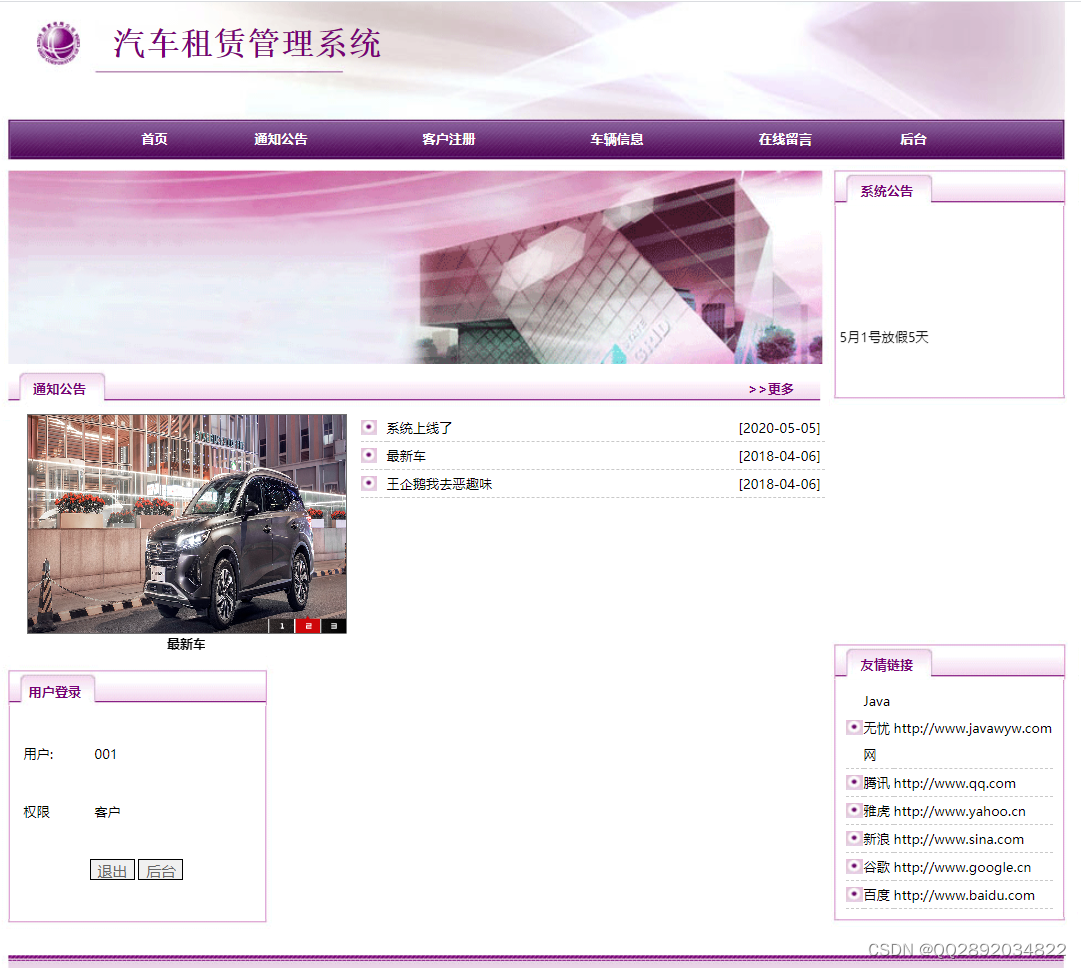Switch to the 客户注册 navigation tab
Screen dimensions: 1081x968
point(448,139)
